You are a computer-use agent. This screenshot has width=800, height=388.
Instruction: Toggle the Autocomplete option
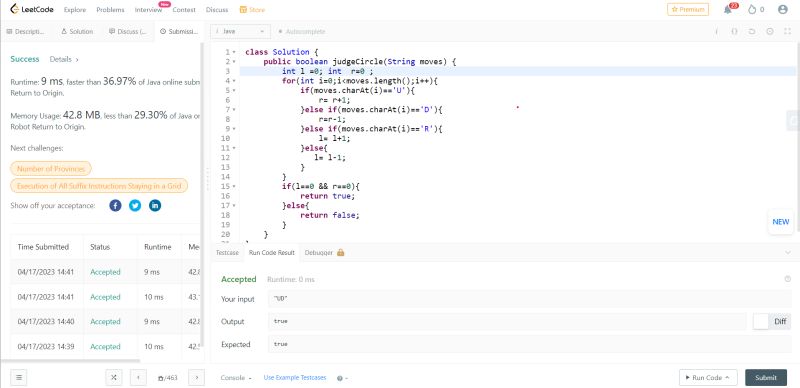[301, 32]
